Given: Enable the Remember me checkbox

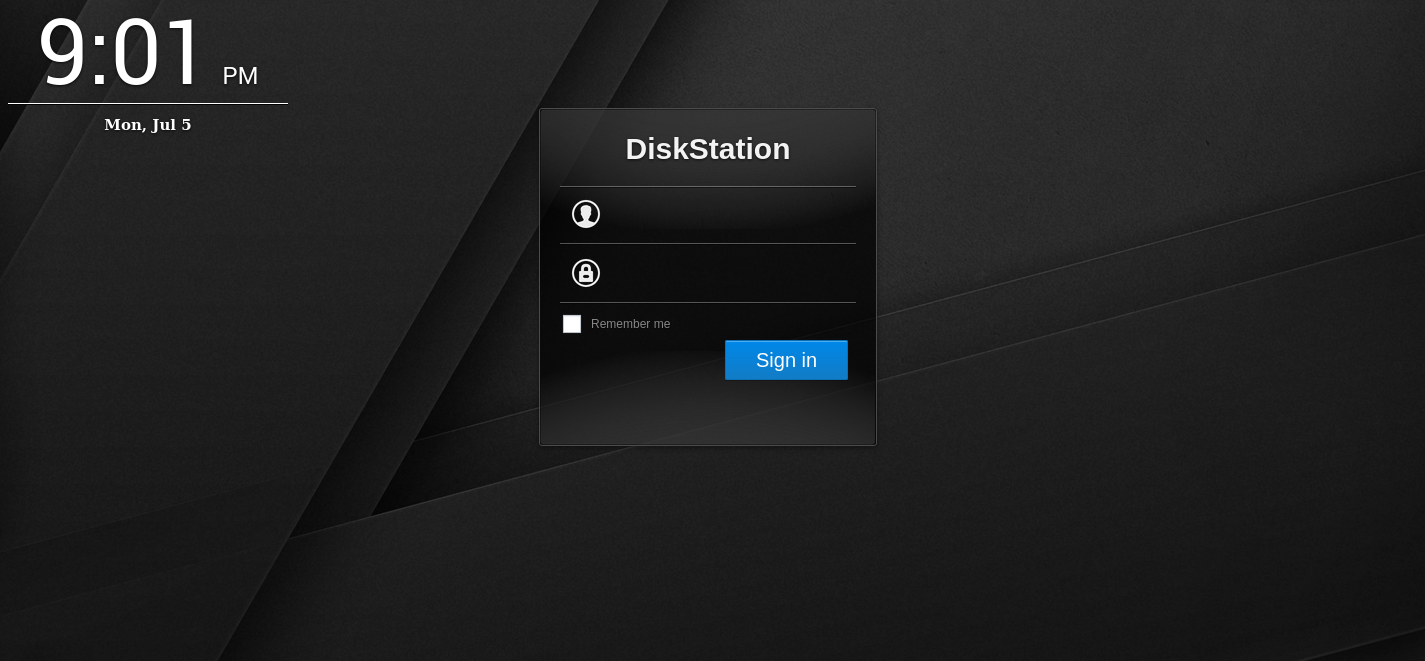Looking at the screenshot, I should [572, 324].
